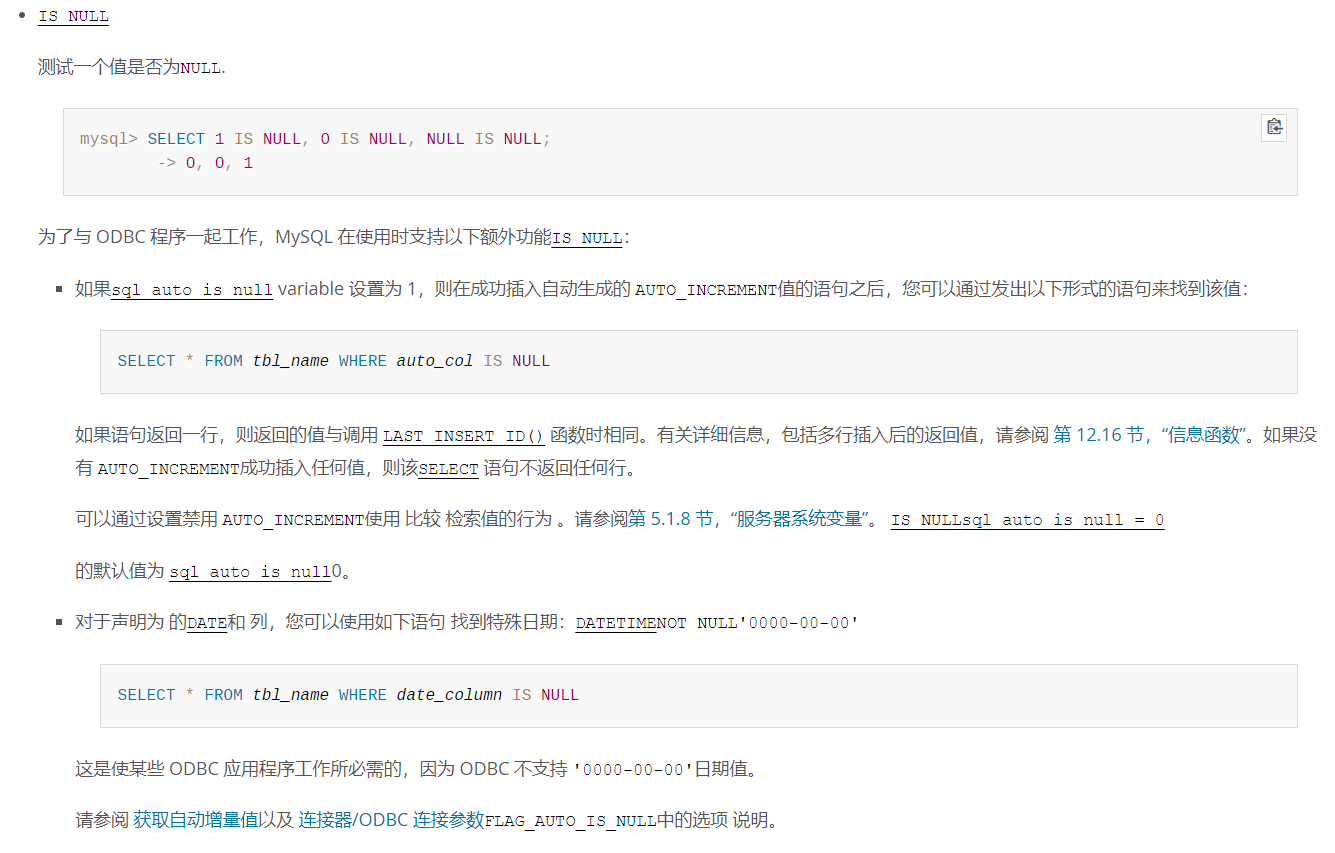Open Connector/ODBC connection parameters link

coord(391,820)
